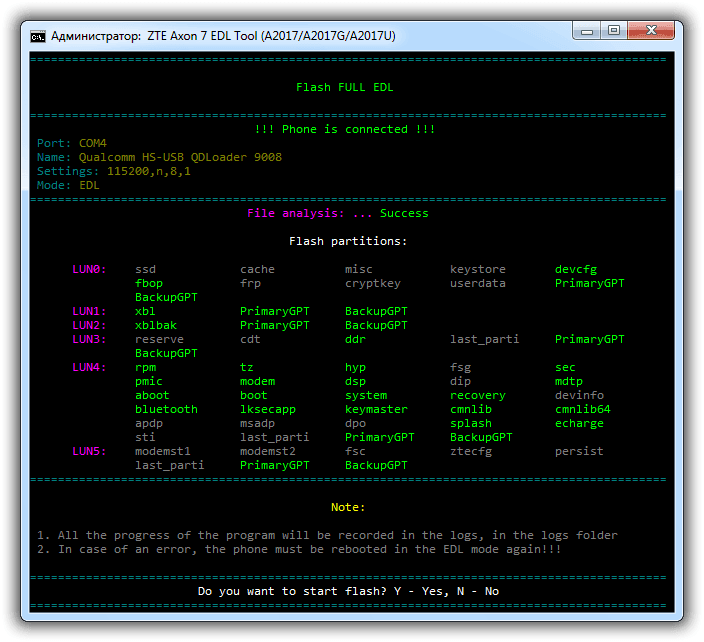Click the 'mdtp' partition name
This screenshot has width=704, height=642.
click(x=568, y=382)
